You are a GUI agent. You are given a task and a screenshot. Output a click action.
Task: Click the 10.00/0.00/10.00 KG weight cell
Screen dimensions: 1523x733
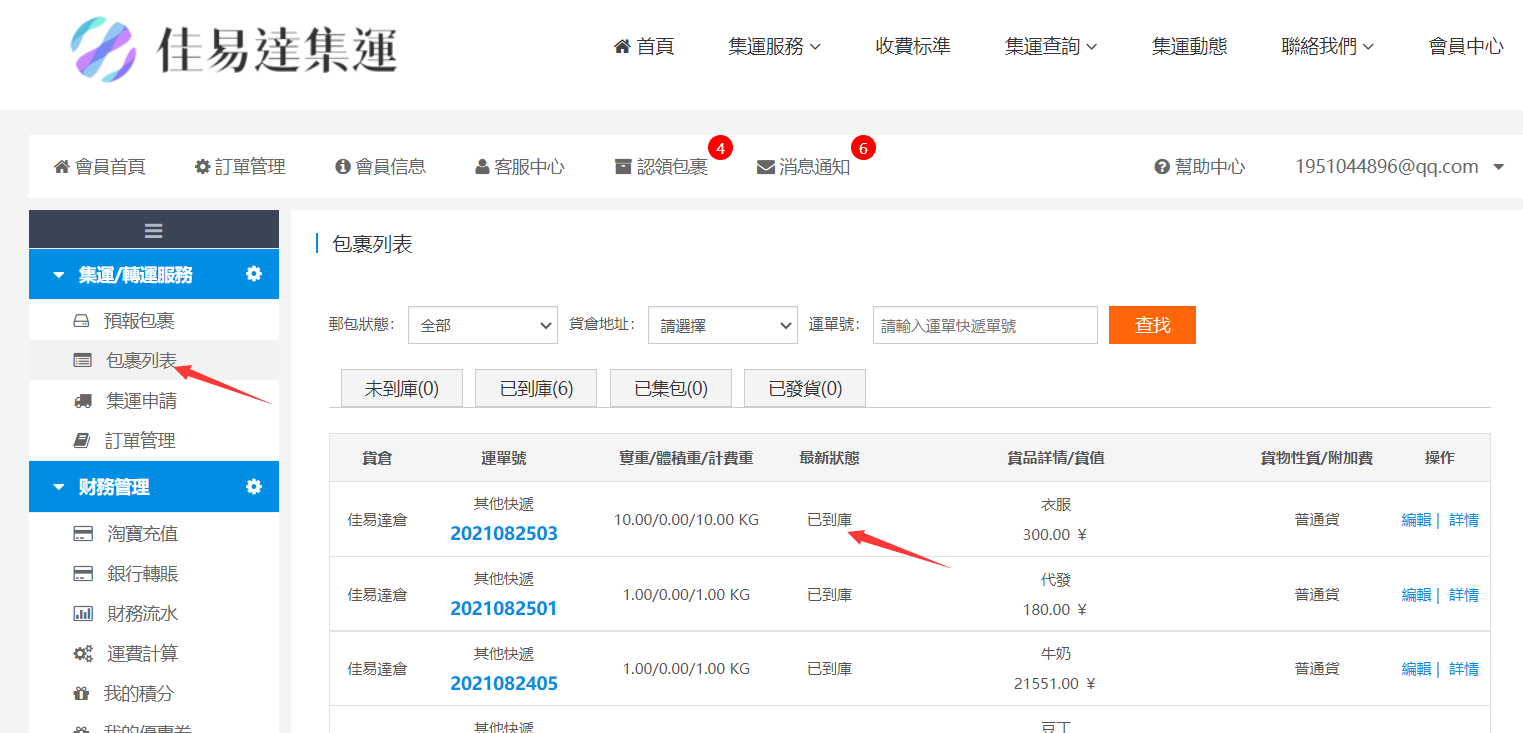[686, 520]
